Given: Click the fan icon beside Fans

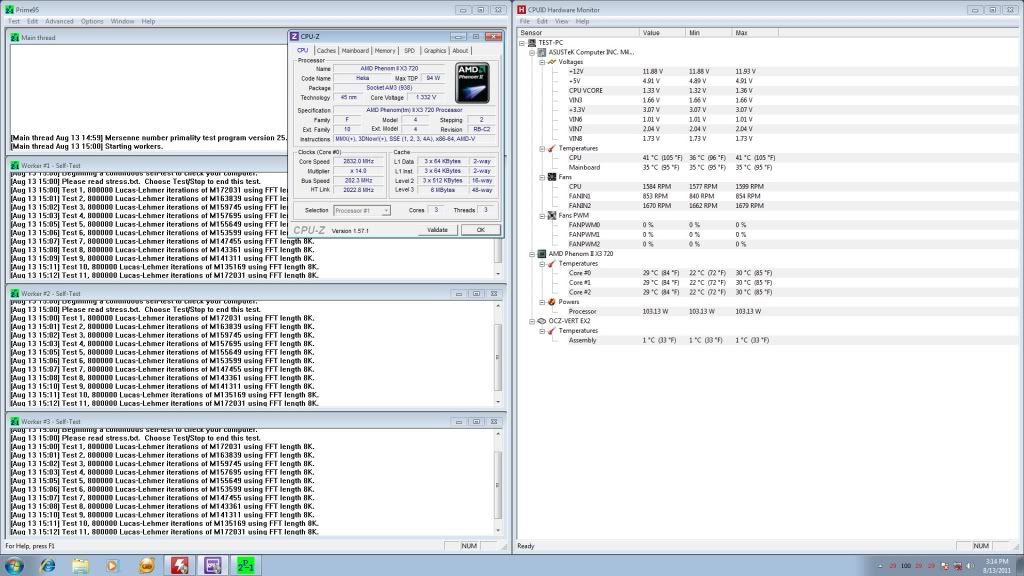Looking at the screenshot, I should tap(552, 177).
